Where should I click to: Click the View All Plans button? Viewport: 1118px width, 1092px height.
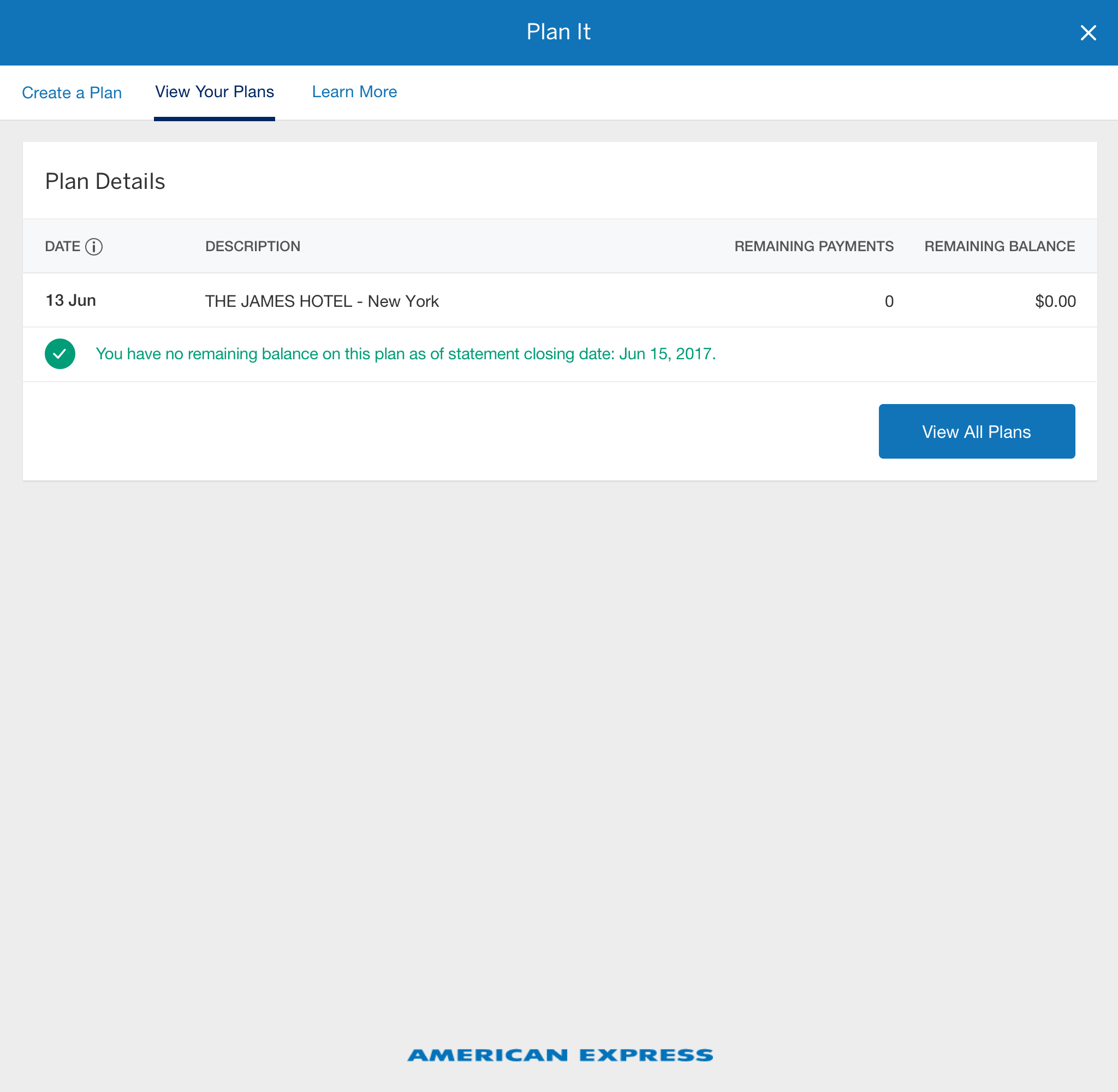pos(977,431)
